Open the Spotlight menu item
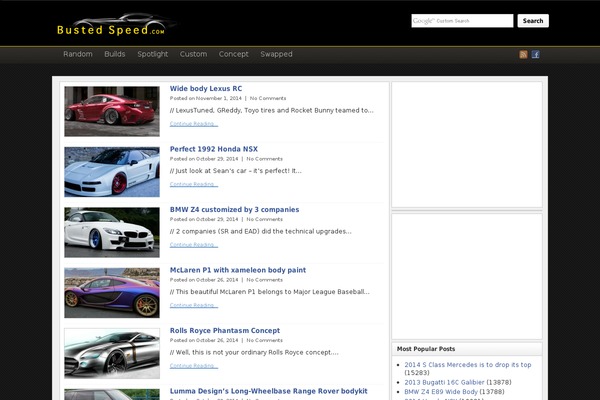600x400 pixels. 153,54
